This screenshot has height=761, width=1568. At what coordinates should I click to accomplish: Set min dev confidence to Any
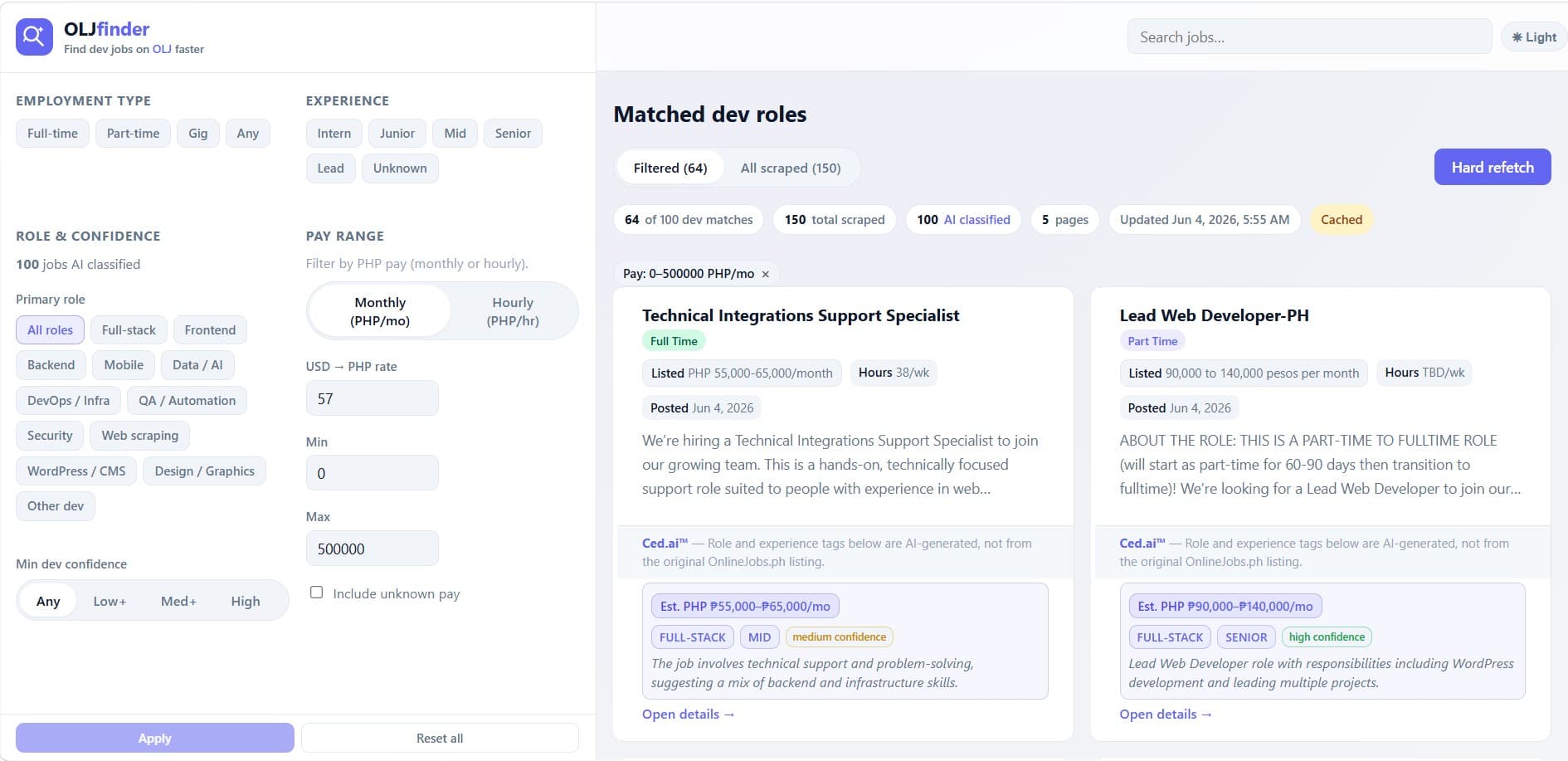coord(48,601)
